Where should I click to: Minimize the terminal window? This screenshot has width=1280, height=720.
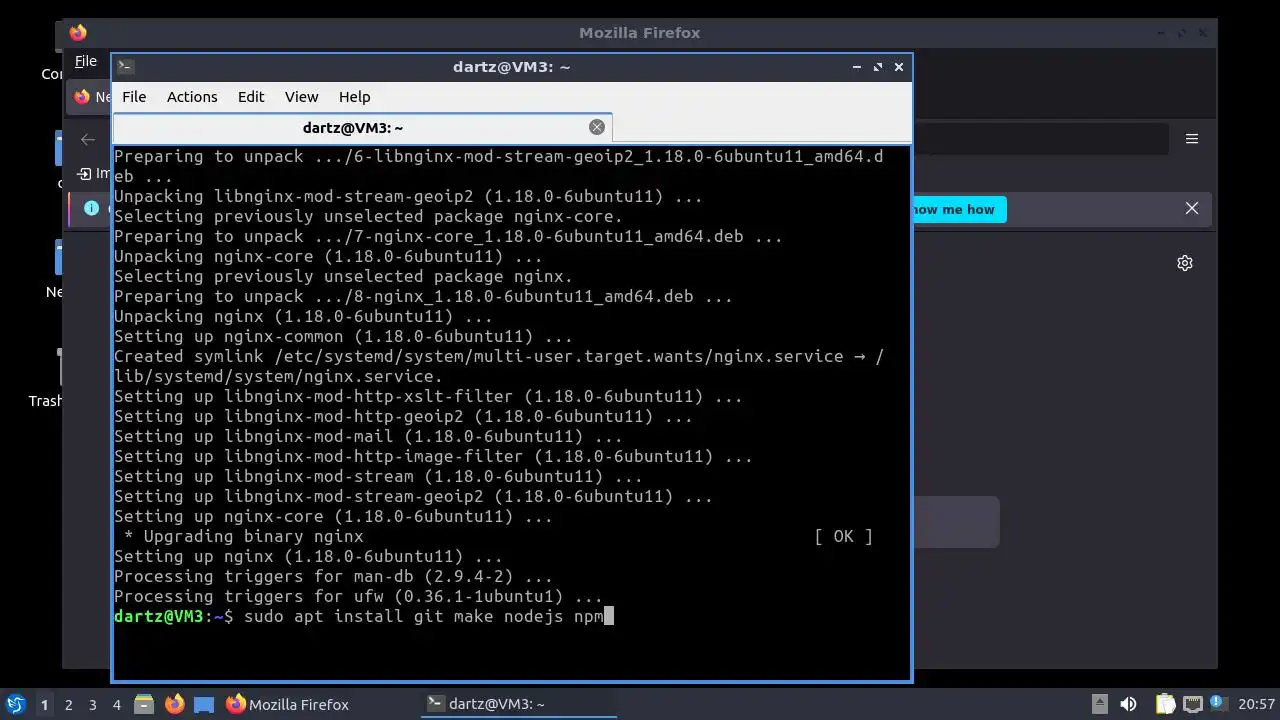[857, 67]
